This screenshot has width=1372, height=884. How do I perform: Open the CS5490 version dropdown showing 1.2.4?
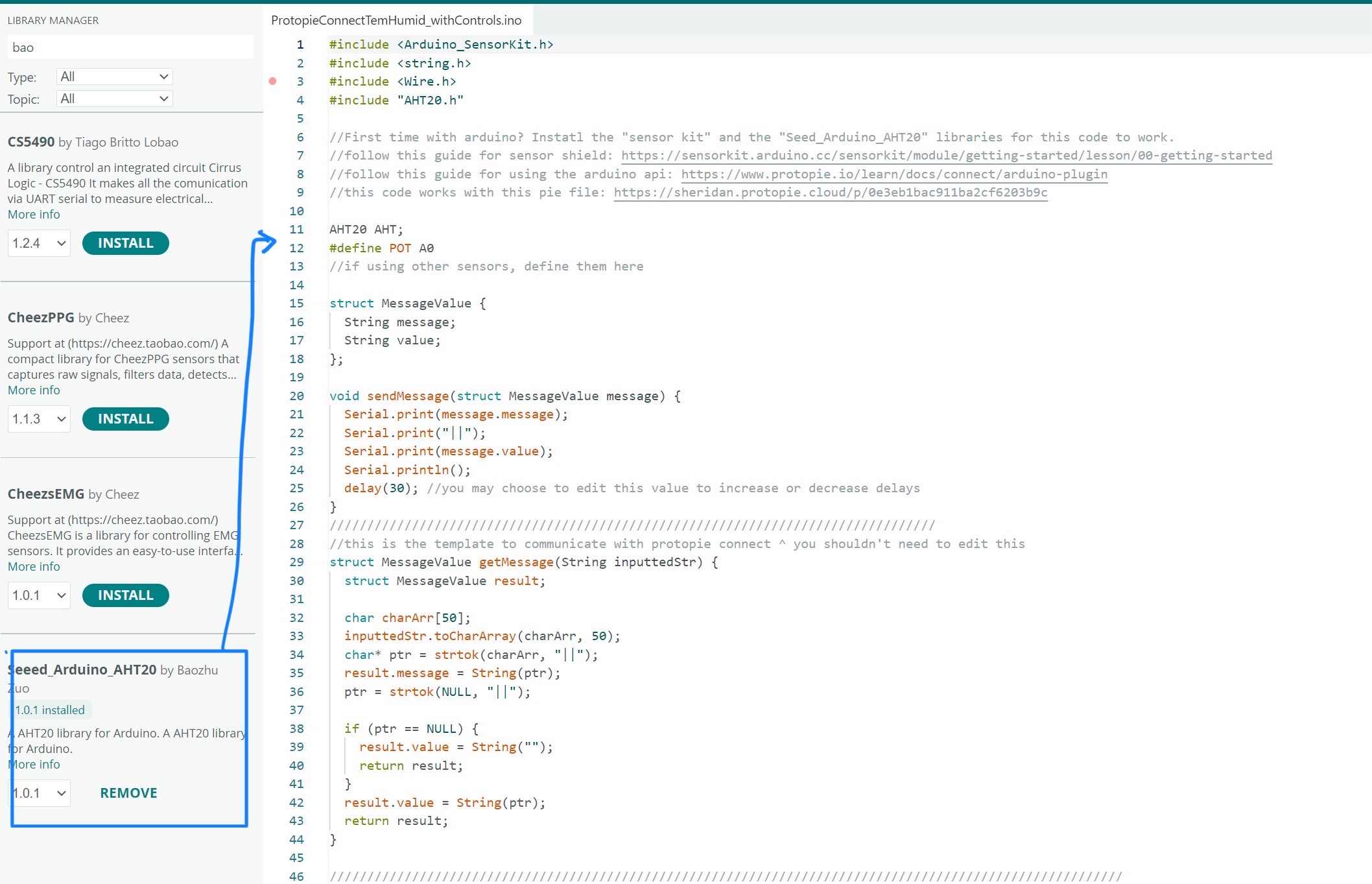[x=38, y=243]
